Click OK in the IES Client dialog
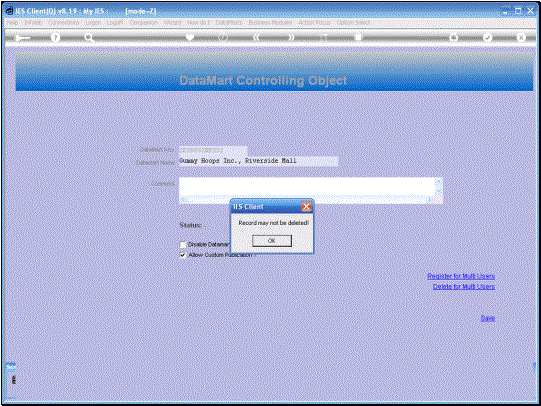The width and height of the screenshot is (541, 406). (x=272, y=240)
